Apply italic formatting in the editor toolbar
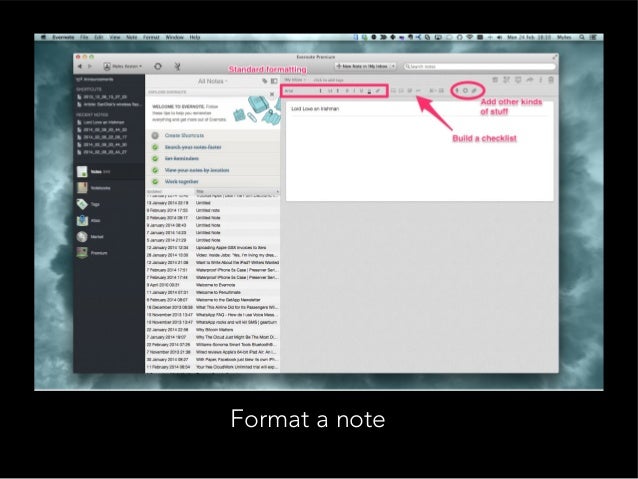This screenshot has width=638, height=479. [354, 91]
